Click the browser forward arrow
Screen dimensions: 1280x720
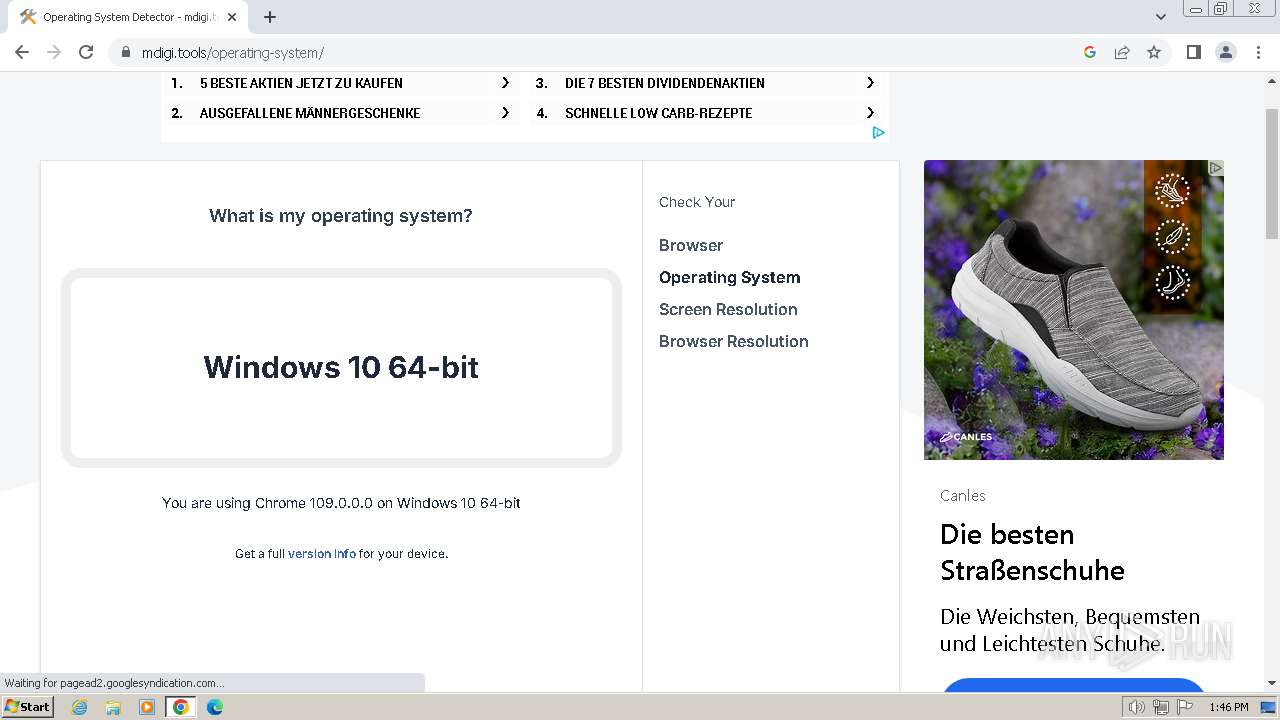click(x=54, y=52)
